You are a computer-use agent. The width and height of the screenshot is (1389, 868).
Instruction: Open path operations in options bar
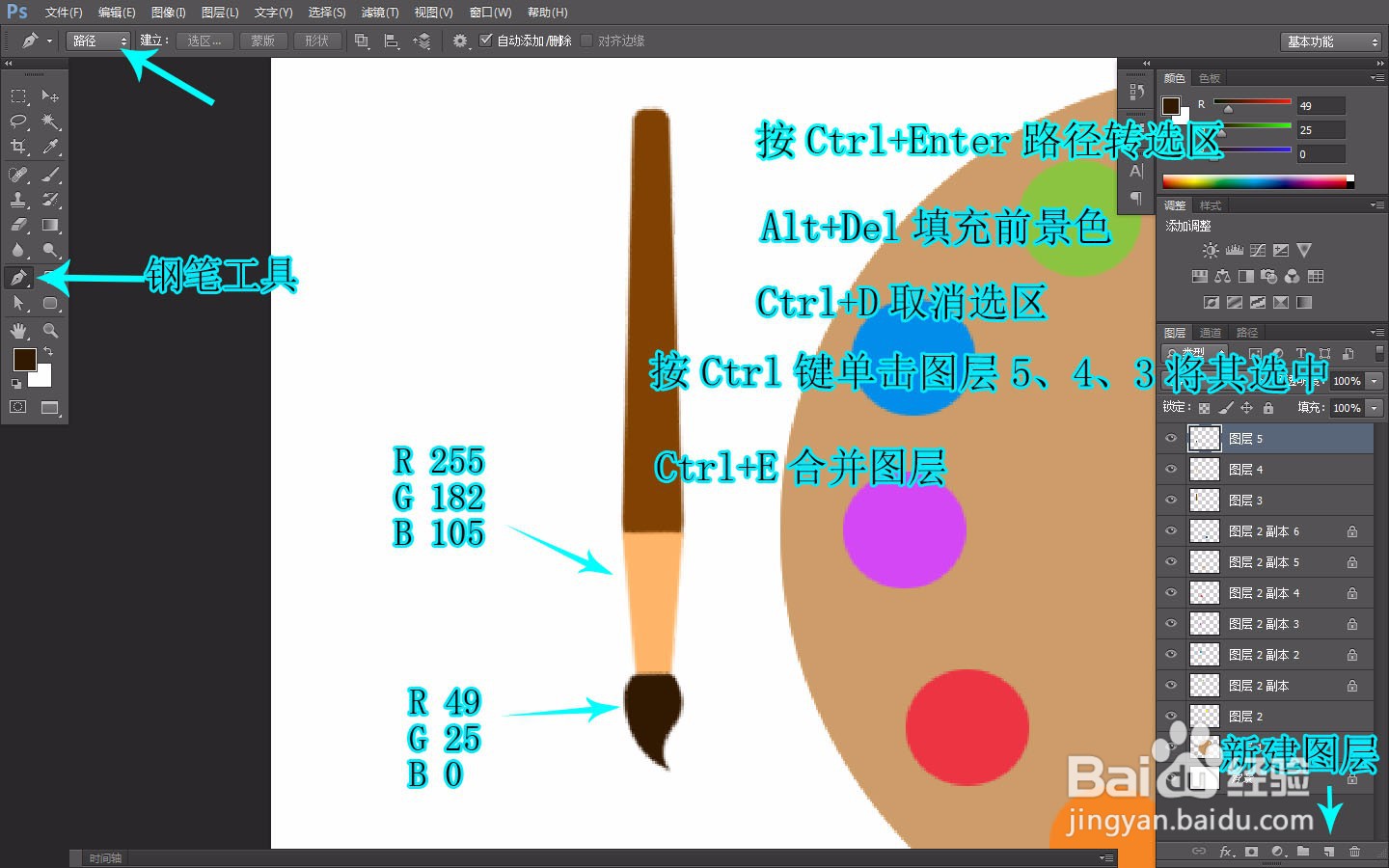[x=362, y=41]
